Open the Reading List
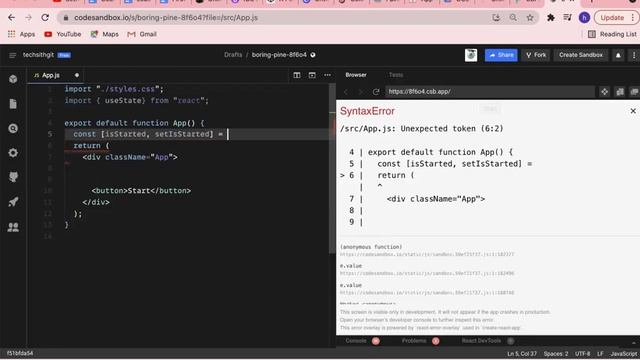The width and height of the screenshot is (640, 360). (x=612, y=34)
